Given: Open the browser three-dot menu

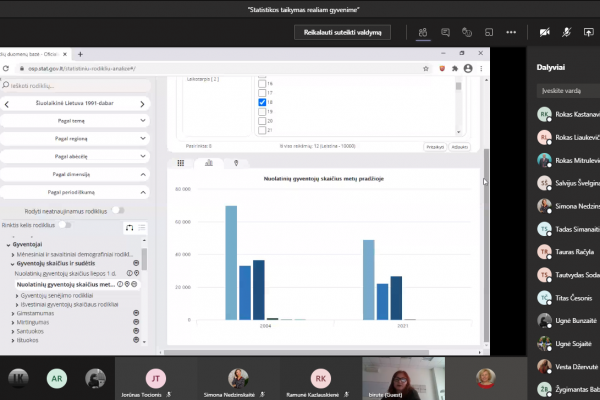Looking at the screenshot, I should coord(481,69).
